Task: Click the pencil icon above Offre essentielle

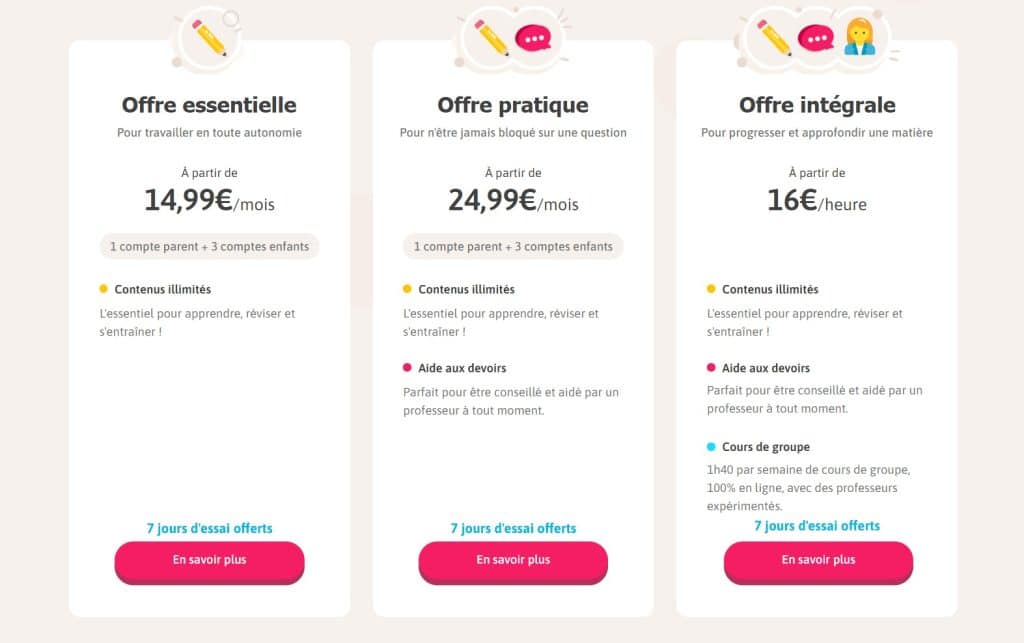Action: 209,38
